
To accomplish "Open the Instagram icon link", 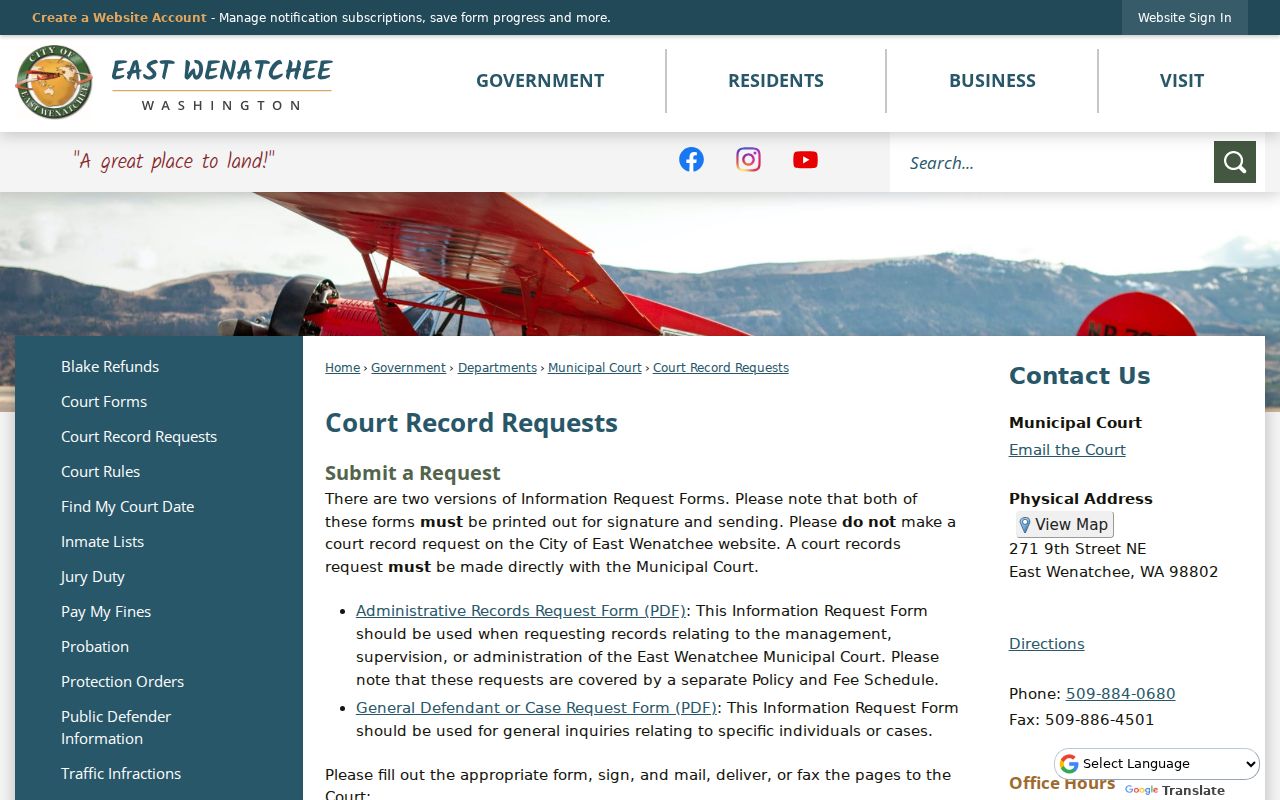I will pos(748,160).
